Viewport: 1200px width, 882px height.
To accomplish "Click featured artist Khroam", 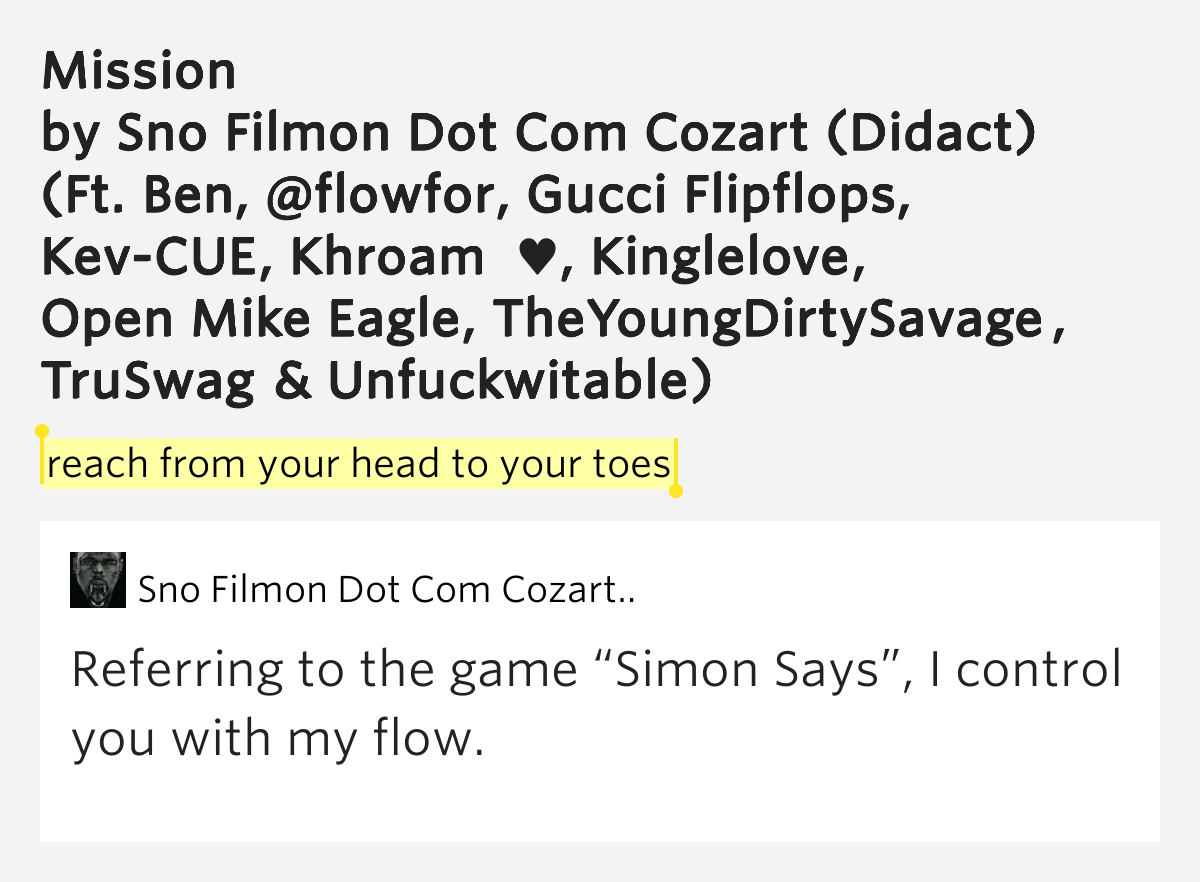I will click(x=386, y=258).
